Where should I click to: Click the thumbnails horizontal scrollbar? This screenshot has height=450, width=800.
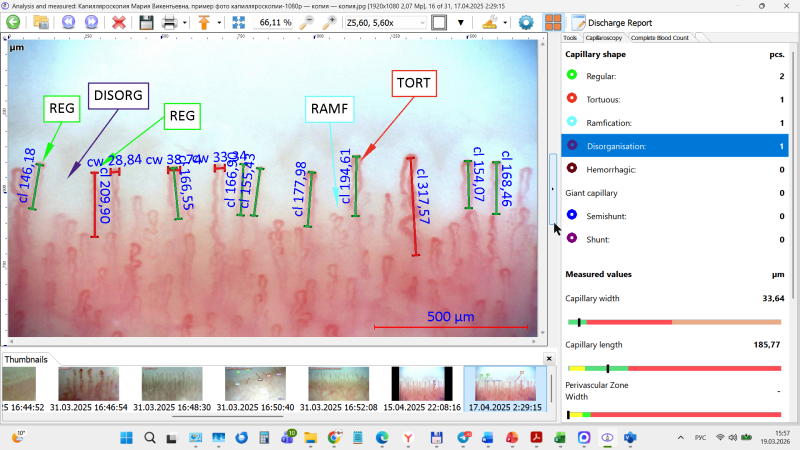(x=228, y=416)
